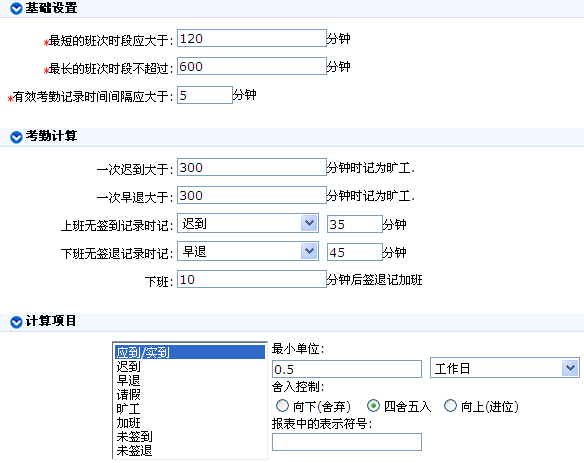Collapse the 考勤计算 section arrow icon
Image resolution: width=584 pixels, height=463 pixels.
[16, 137]
